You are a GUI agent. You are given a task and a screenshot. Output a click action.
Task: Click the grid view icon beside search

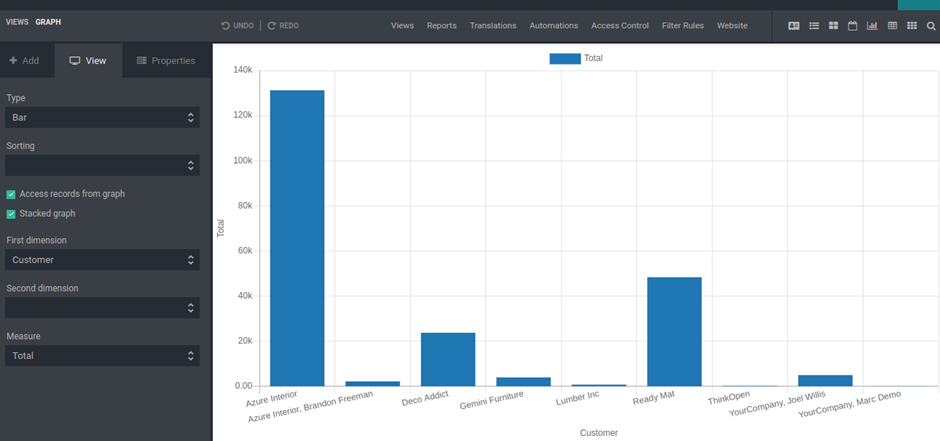tap(911, 26)
